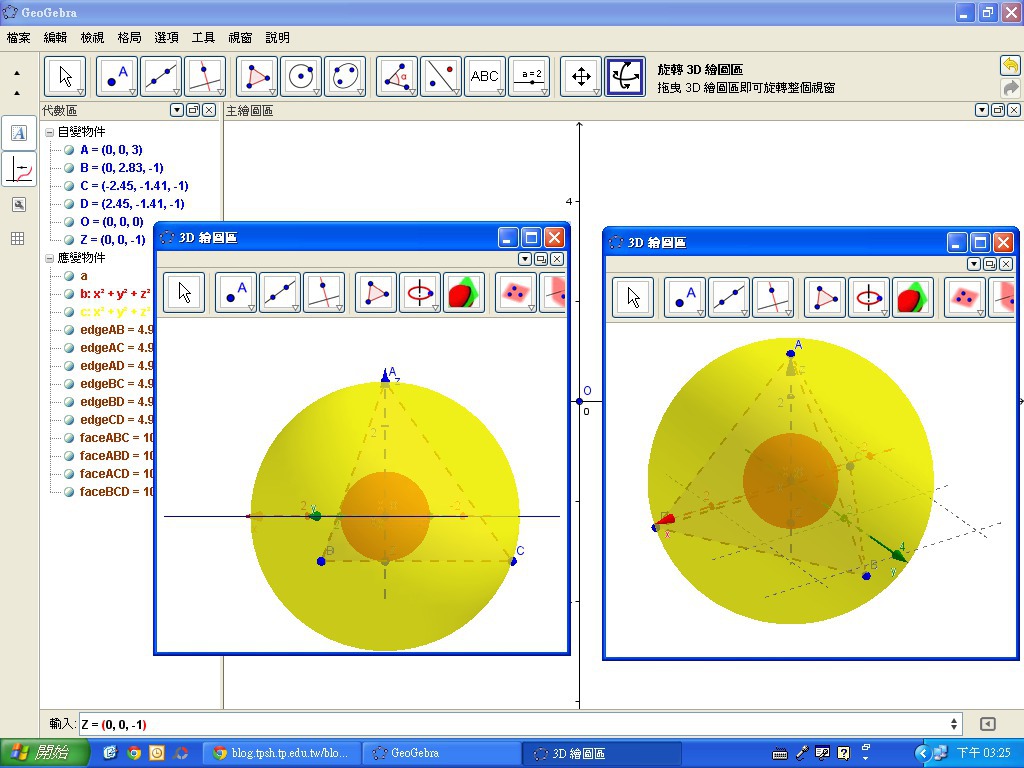Select Polygon tool in left 3D window
Screen dimensions: 1024x768
point(376,293)
